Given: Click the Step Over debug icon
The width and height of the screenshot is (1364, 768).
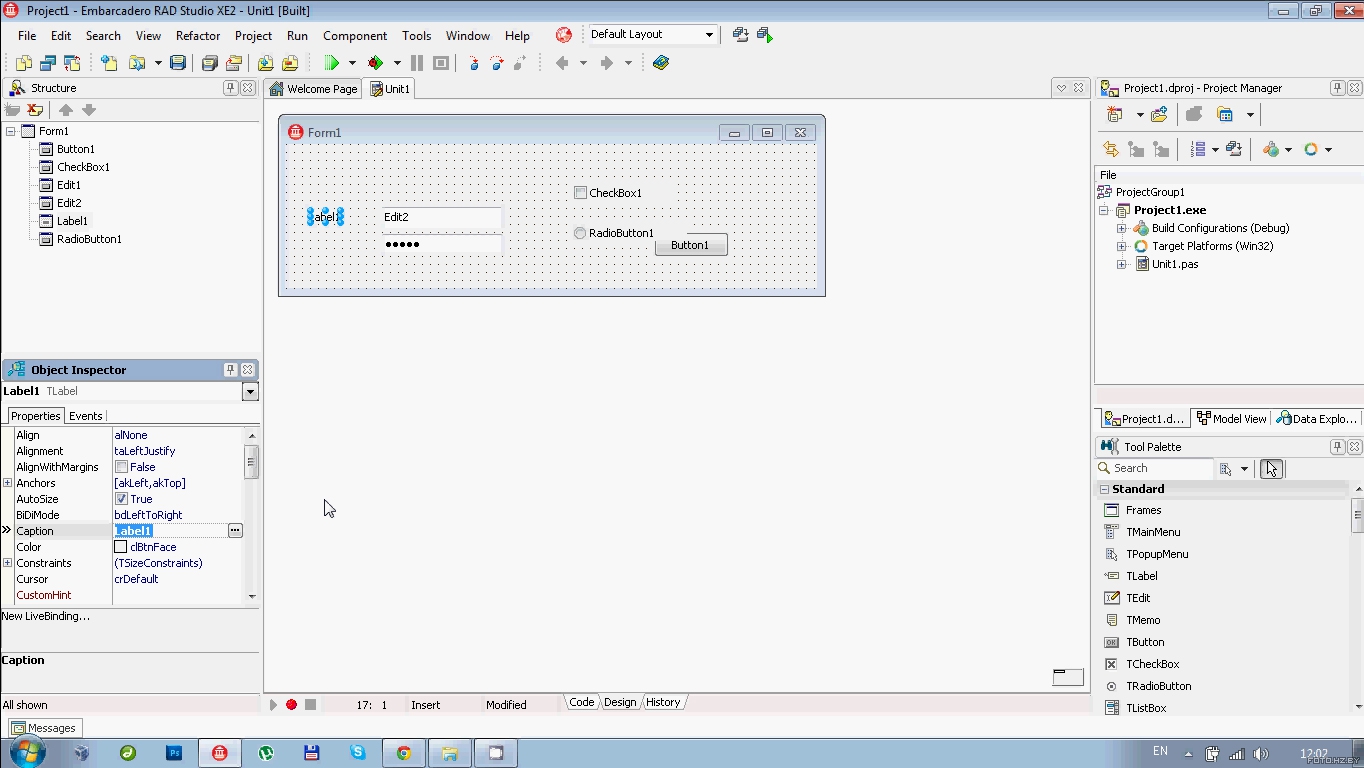Looking at the screenshot, I should coord(497,63).
